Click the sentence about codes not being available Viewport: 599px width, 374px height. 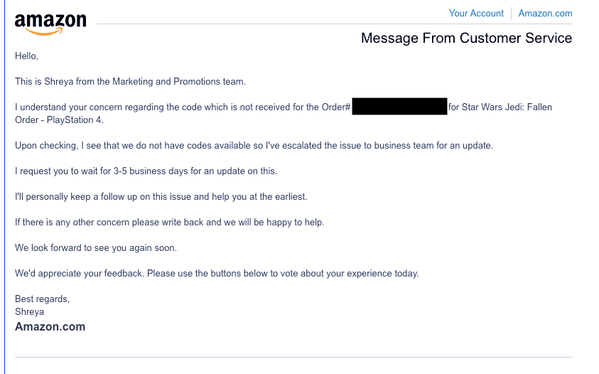point(254,146)
